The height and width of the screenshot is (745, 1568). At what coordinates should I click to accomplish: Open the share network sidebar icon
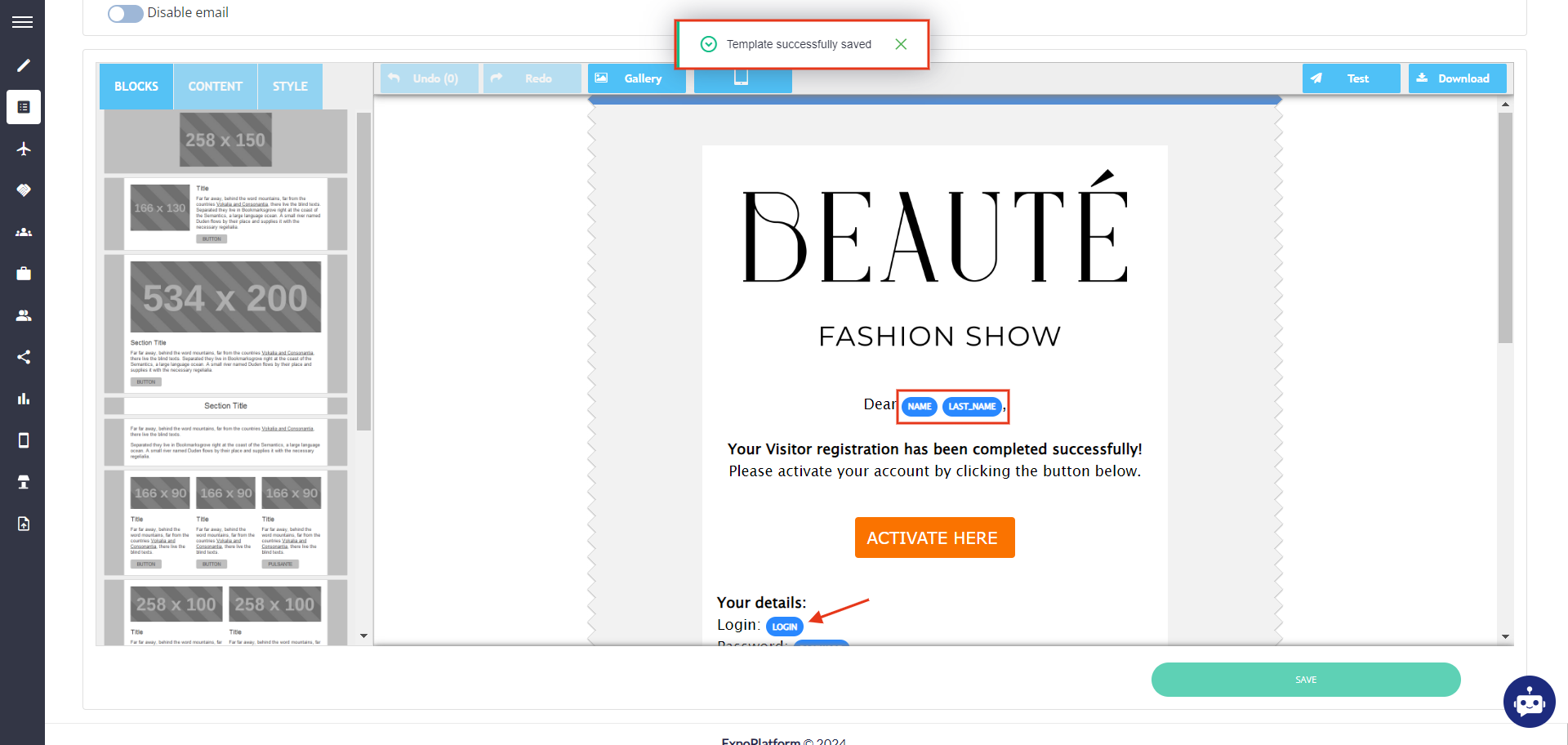(24, 357)
